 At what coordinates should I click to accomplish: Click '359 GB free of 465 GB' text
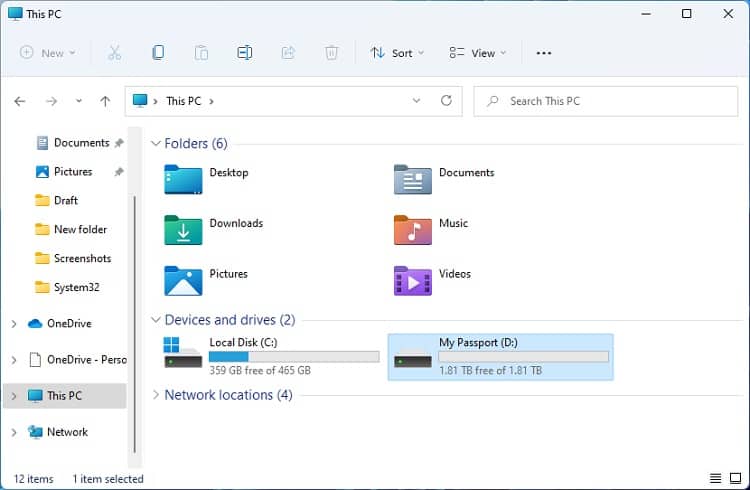point(260,370)
